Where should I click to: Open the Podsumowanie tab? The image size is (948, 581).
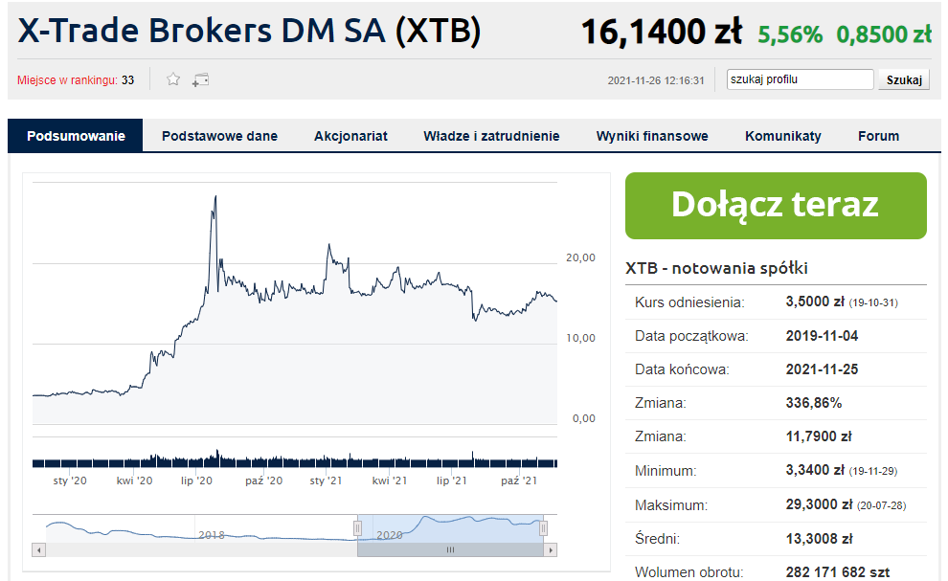pos(76,136)
